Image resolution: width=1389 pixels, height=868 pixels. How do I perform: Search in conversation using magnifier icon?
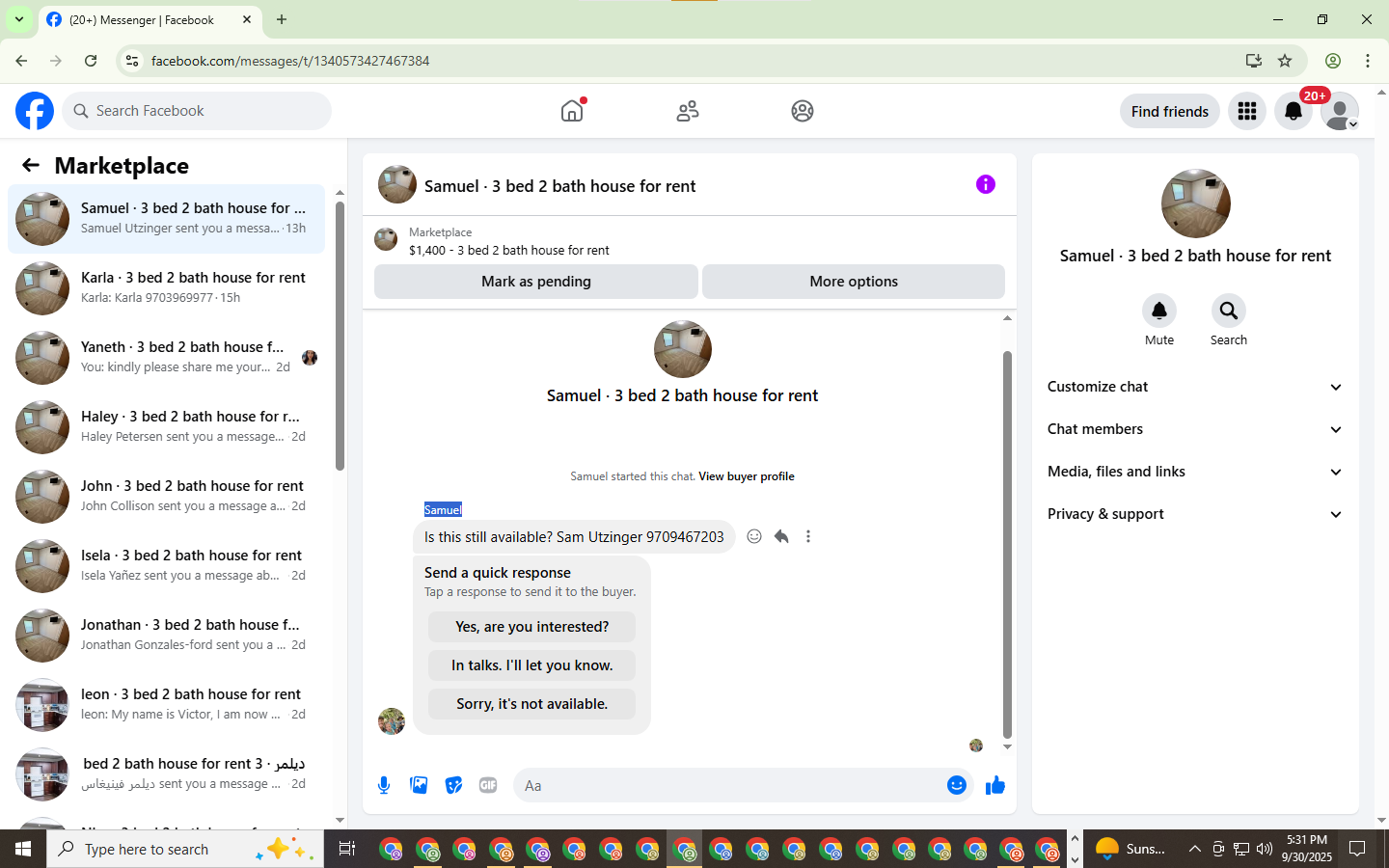(x=1229, y=311)
